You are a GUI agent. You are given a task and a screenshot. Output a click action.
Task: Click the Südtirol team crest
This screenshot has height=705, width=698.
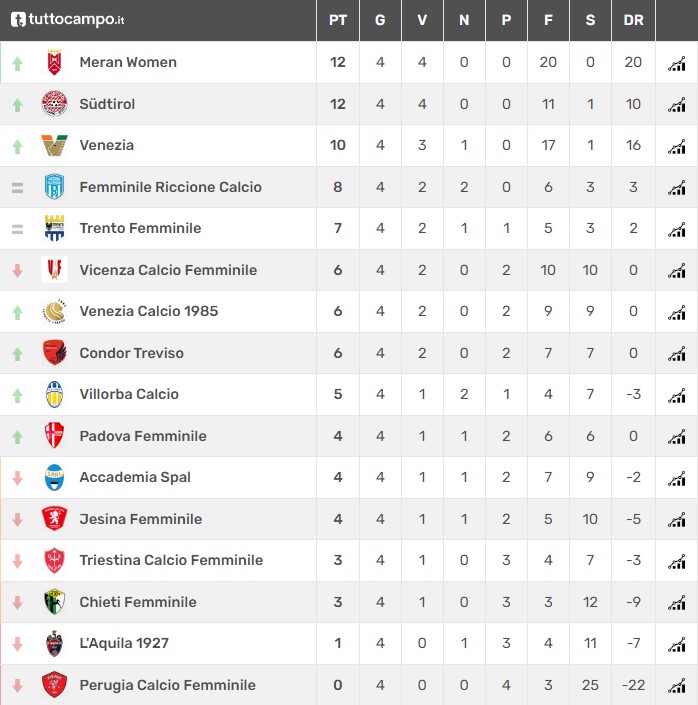pyautogui.click(x=54, y=104)
